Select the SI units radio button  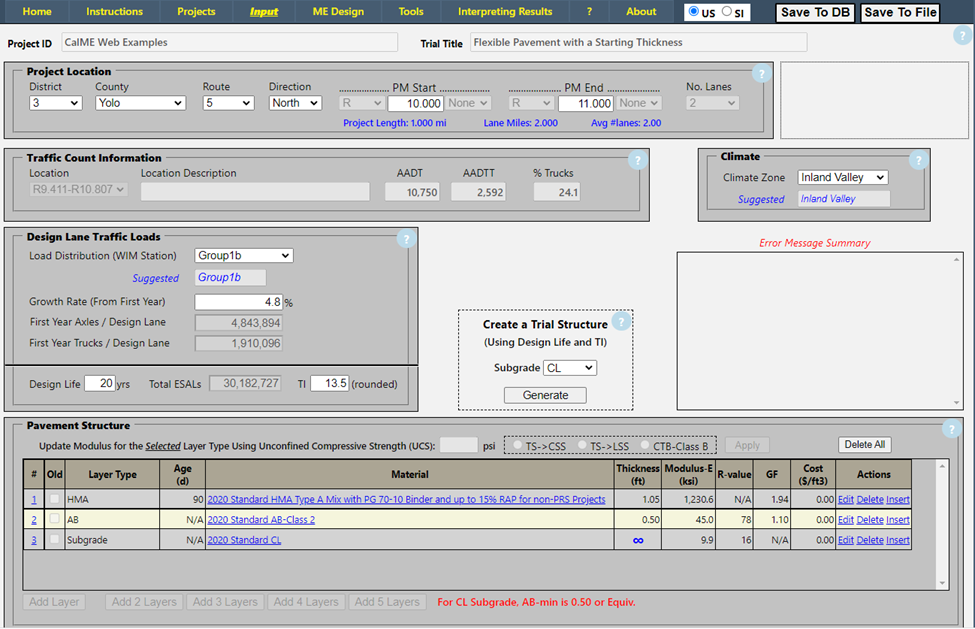pyautogui.click(x=727, y=12)
